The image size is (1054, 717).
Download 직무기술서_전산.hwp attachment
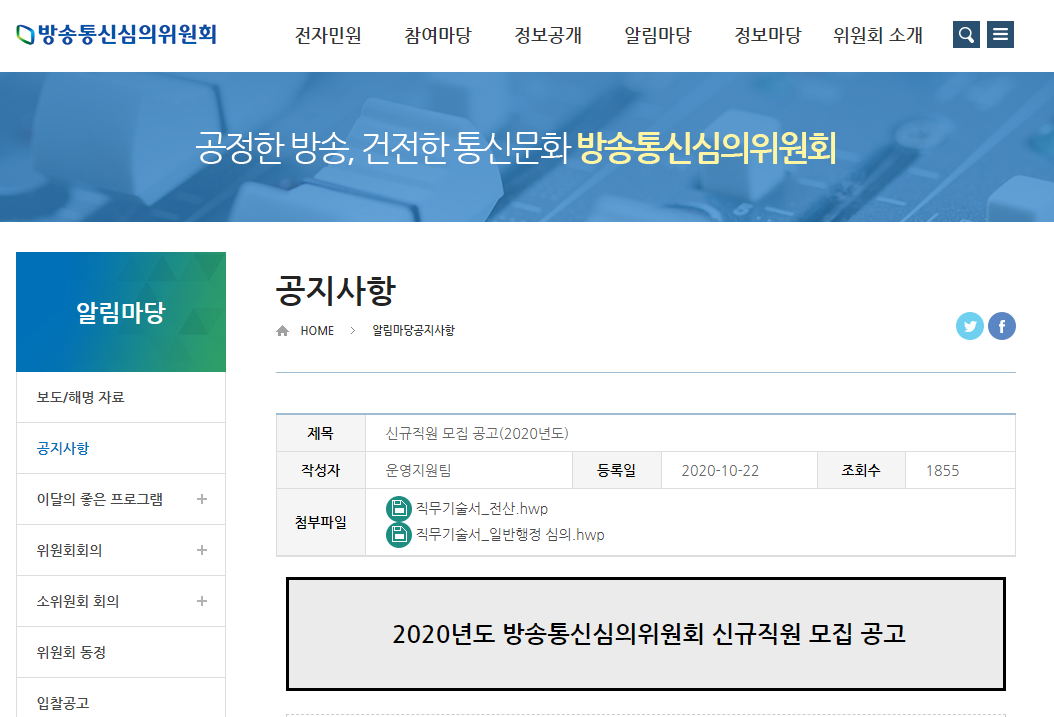[481, 509]
